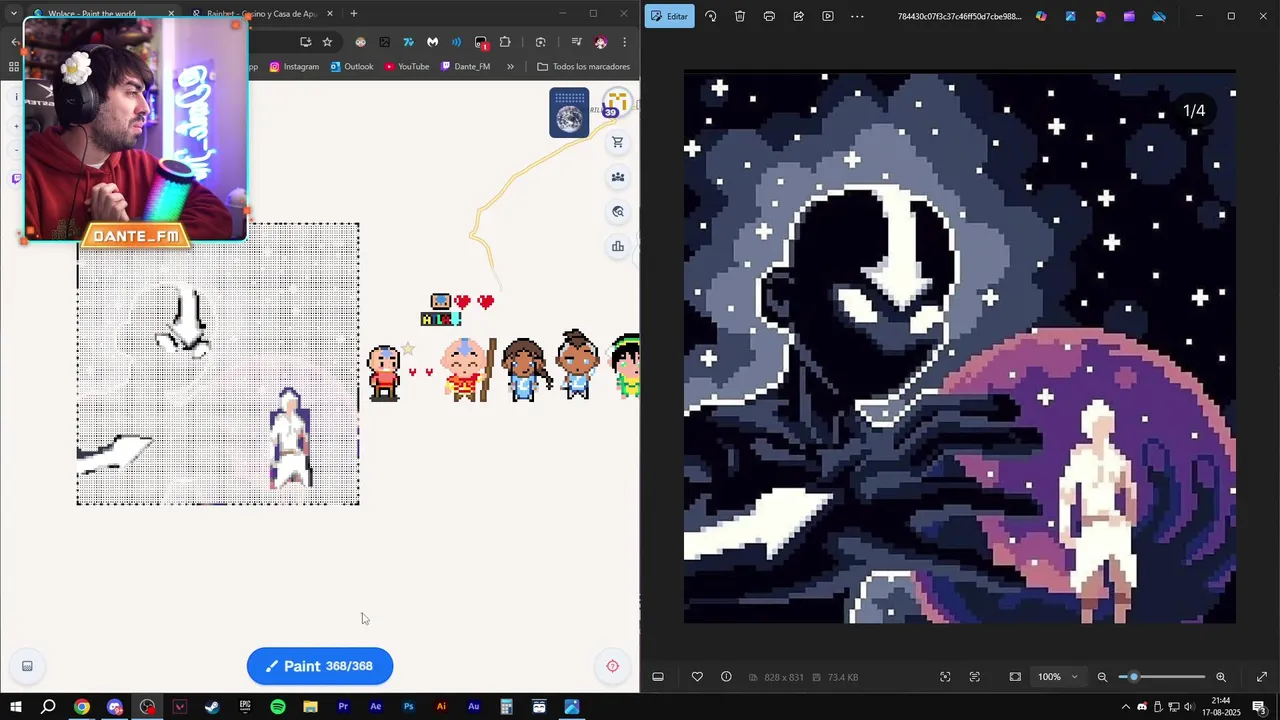
Task: Enter fullscreen in Photos
Action: point(1261,677)
